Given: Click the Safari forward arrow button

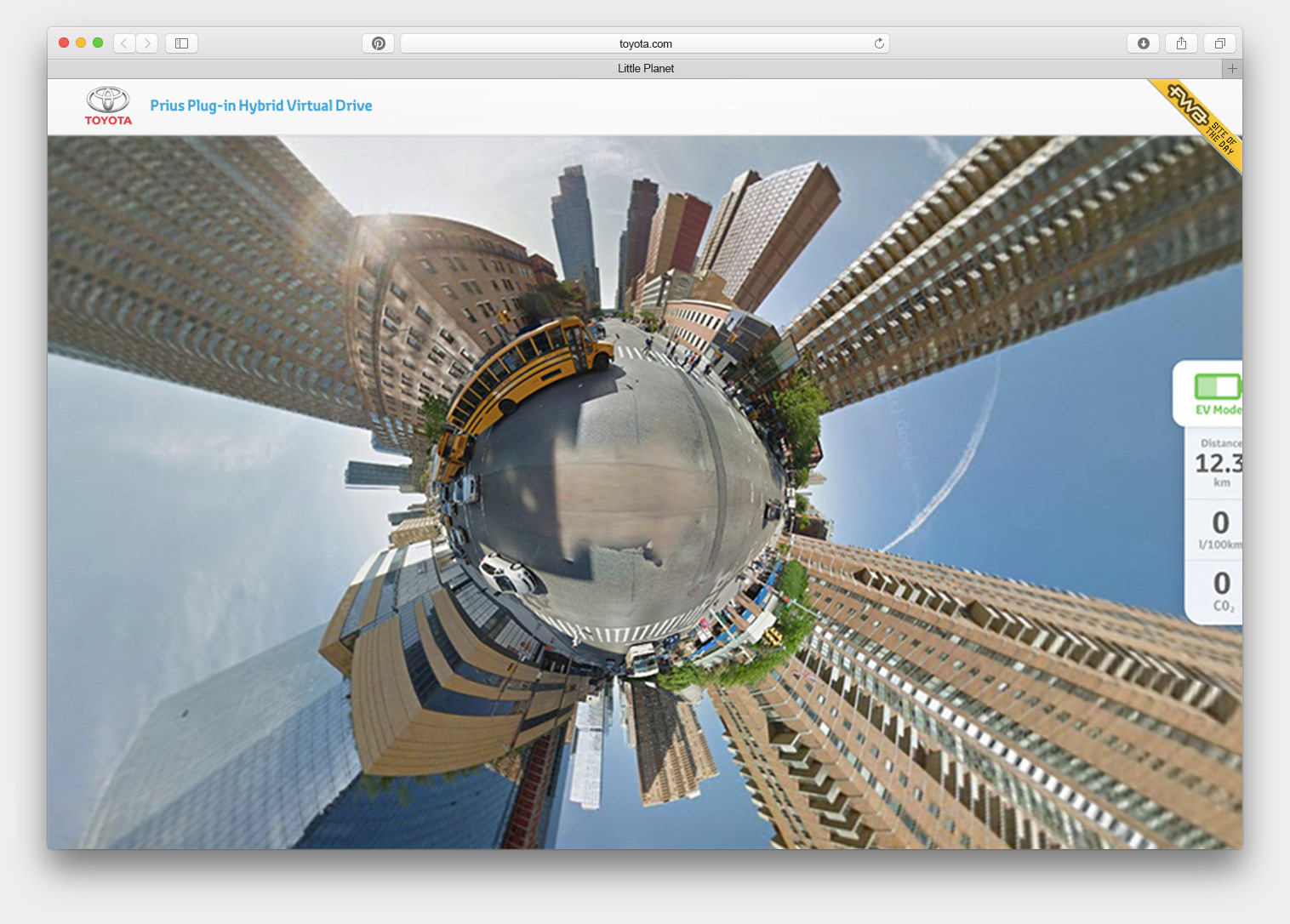Looking at the screenshot, I should (x=147, y=43).
